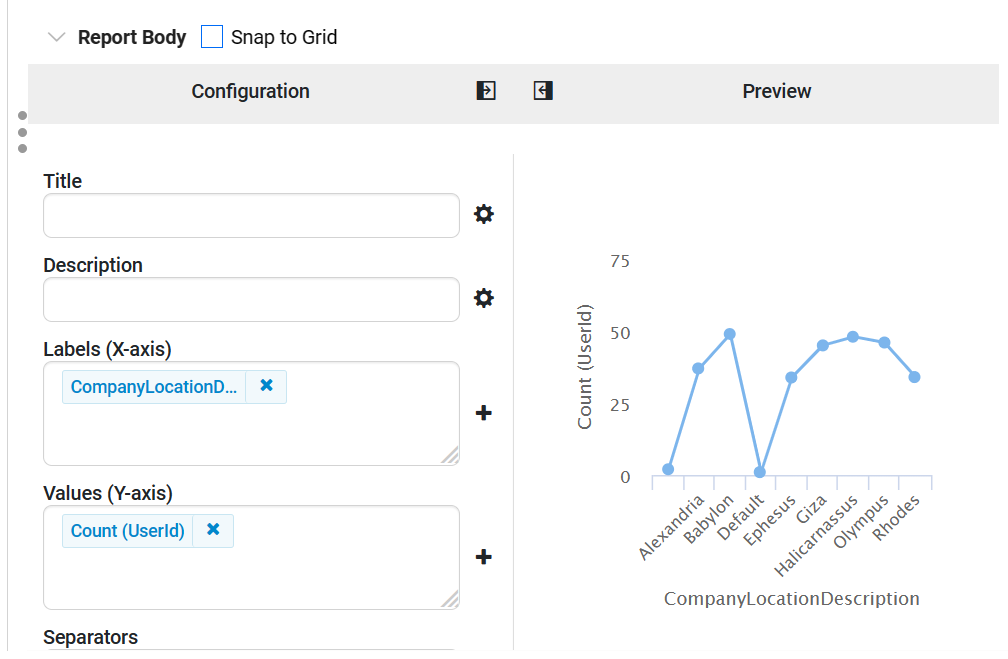This screenshot has width=1008, height=659.
Task: Collapse the Report Body section chevron
Action: coord(56,37)
